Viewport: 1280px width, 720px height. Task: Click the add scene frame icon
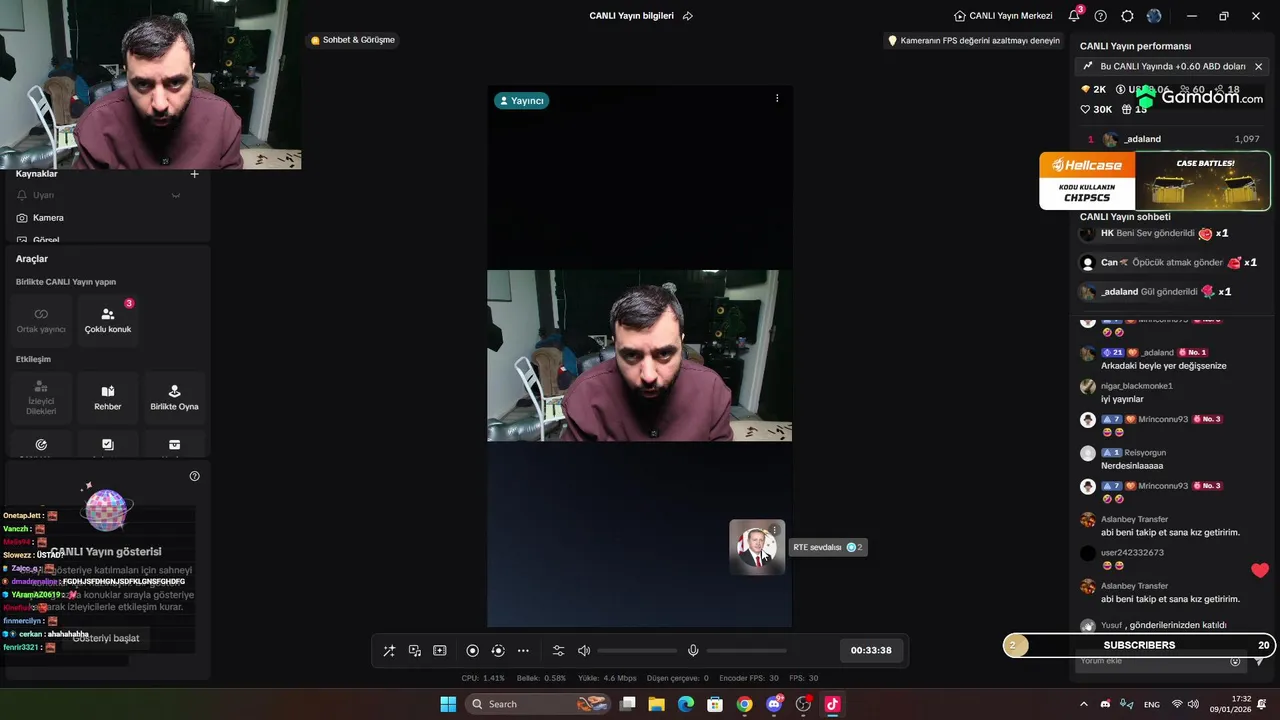439,650
